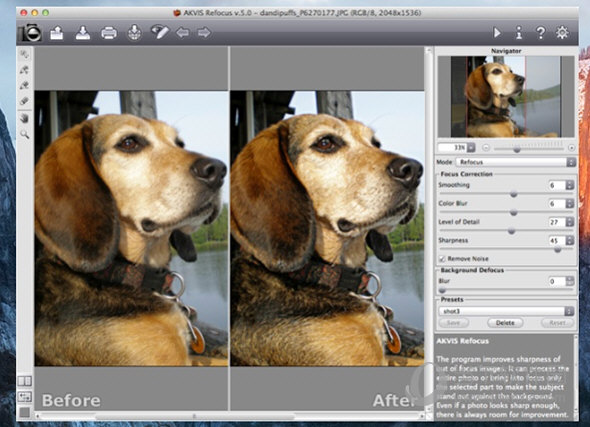Click the yellow minimize window button

(x=35, y=13)
